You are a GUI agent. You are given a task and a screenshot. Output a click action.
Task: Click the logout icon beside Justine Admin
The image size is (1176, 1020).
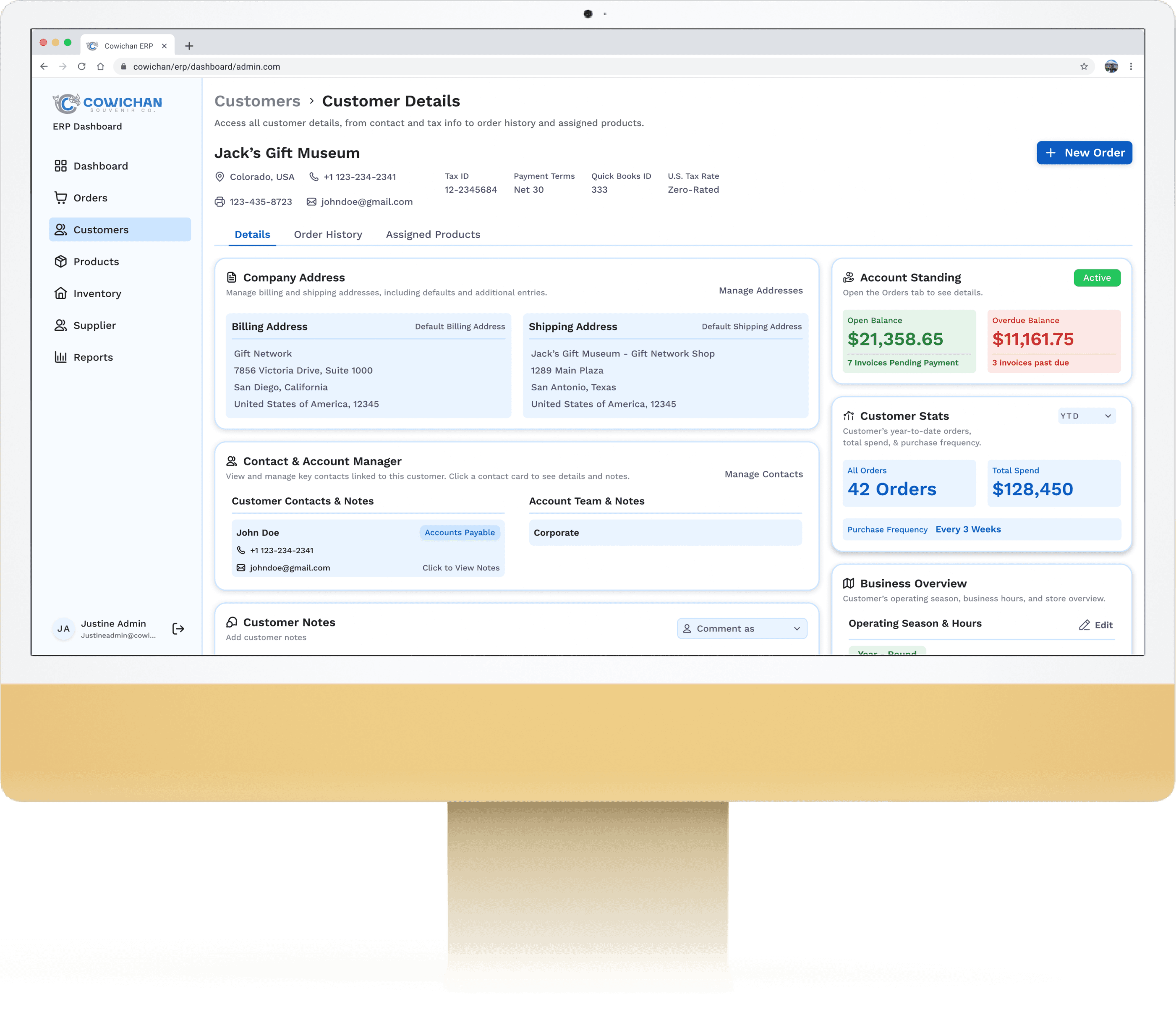[178, 628]
